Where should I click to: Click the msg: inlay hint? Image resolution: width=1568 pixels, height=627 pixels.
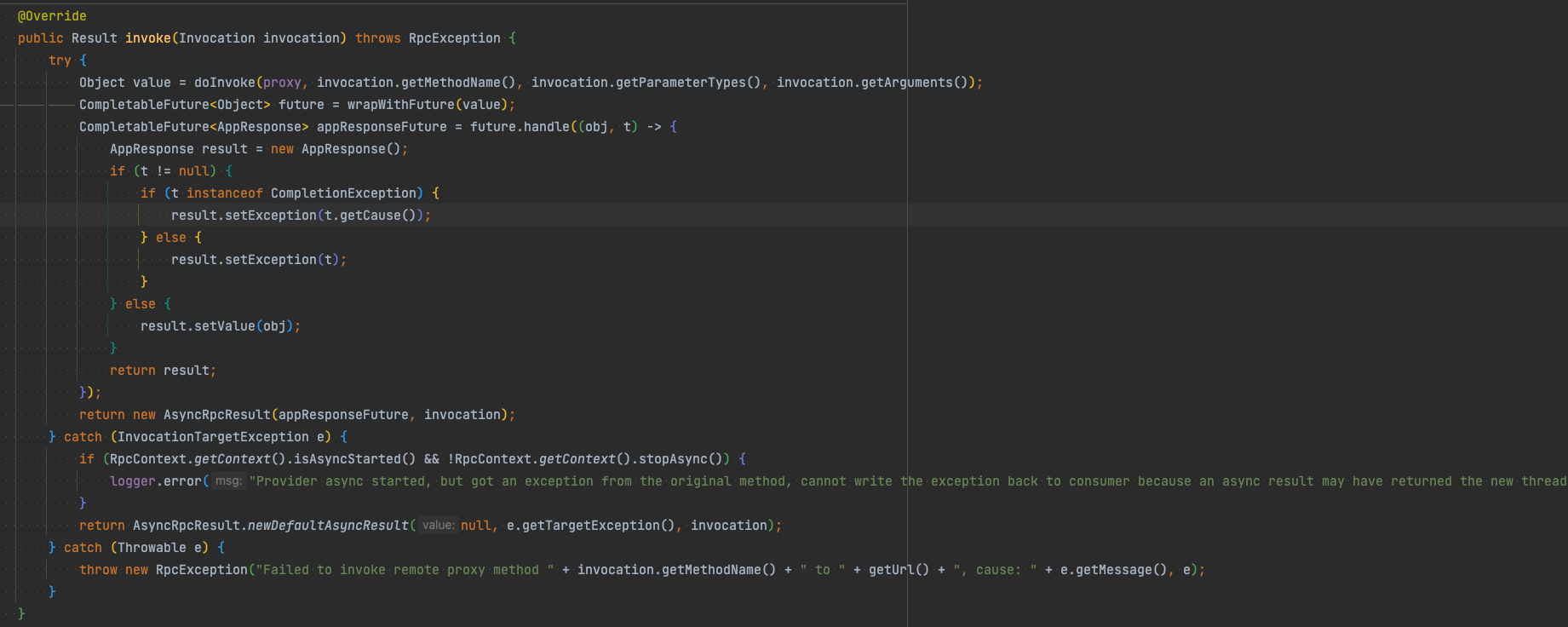228,481
